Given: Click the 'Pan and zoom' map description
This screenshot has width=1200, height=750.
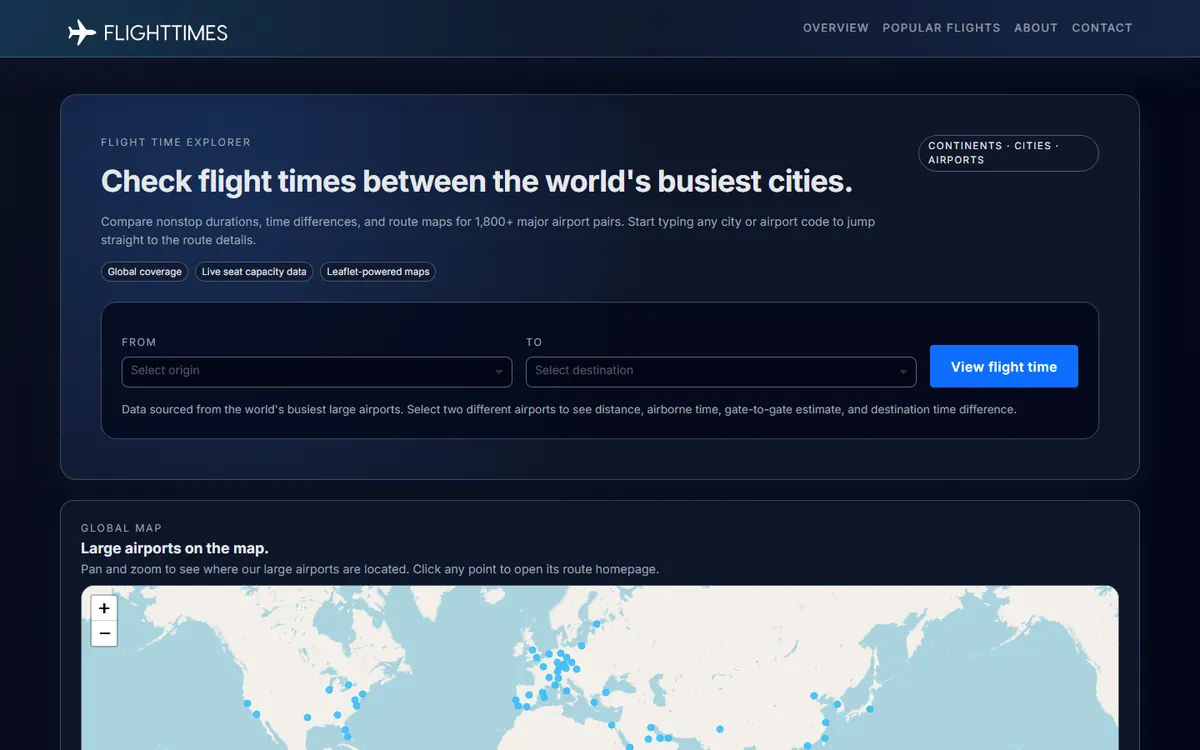Looking at the screenshot, I should pyautogui.click(x=370, y=569).
